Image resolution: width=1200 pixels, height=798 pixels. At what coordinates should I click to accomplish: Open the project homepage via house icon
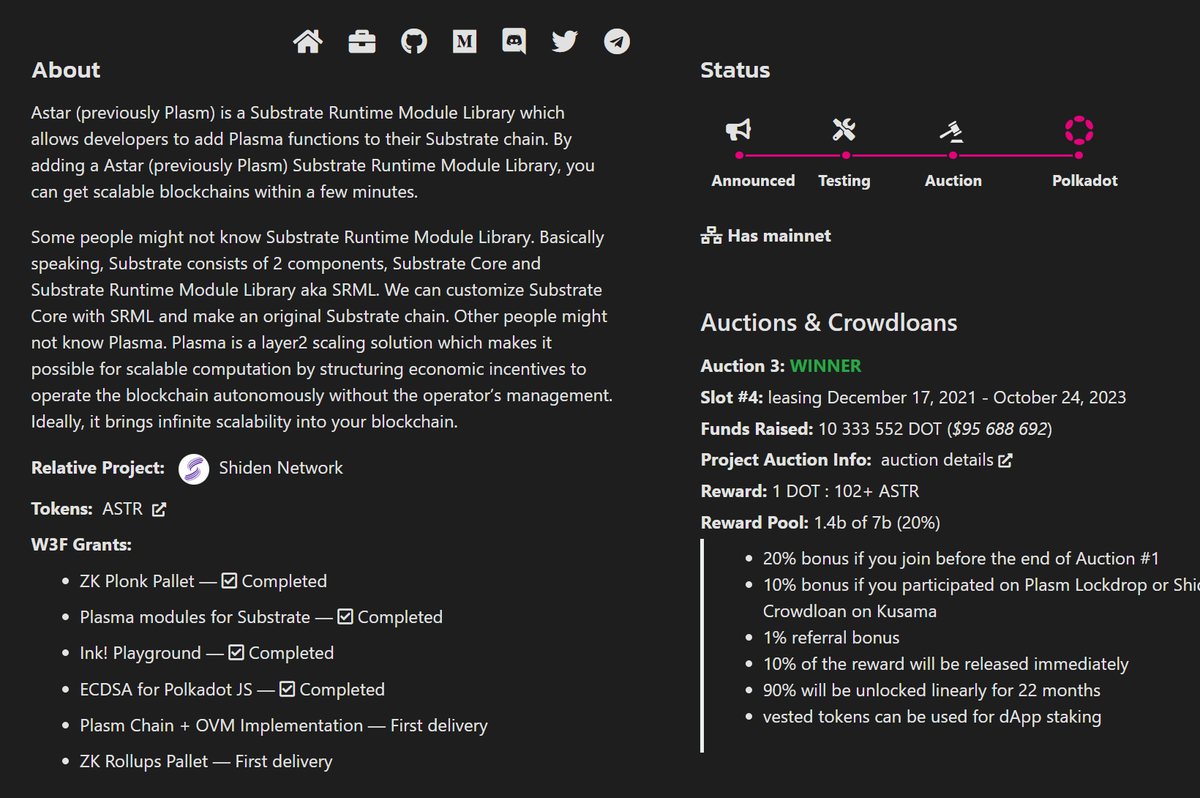click(x=308, y=41)
